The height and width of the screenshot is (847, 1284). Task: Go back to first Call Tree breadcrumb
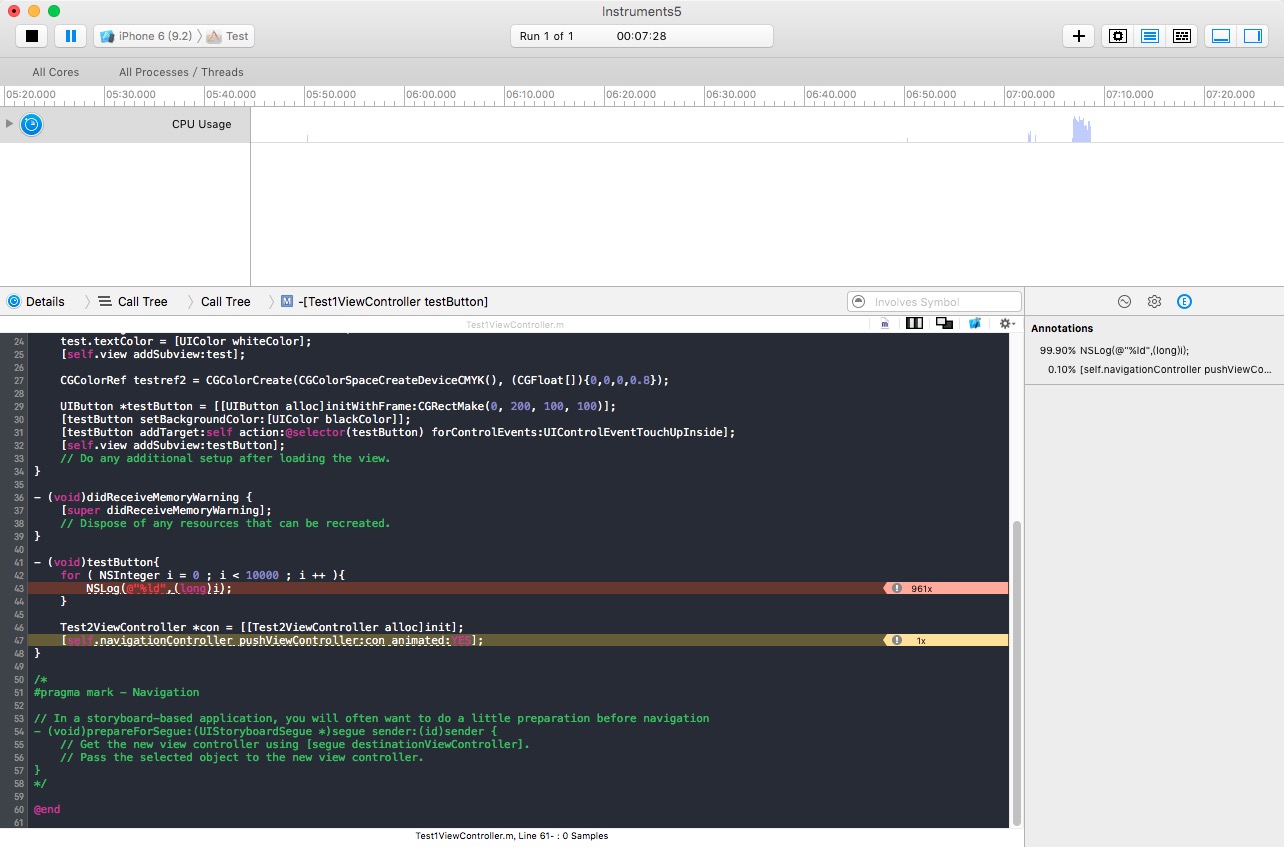[x=142, y=302]
